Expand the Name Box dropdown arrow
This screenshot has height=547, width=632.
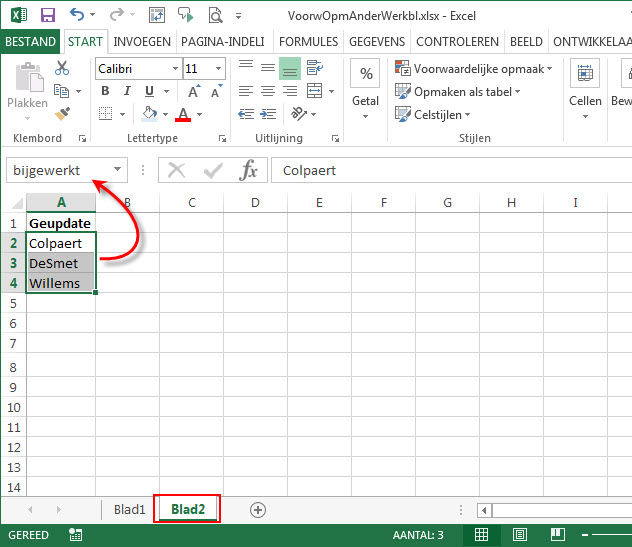117,169
